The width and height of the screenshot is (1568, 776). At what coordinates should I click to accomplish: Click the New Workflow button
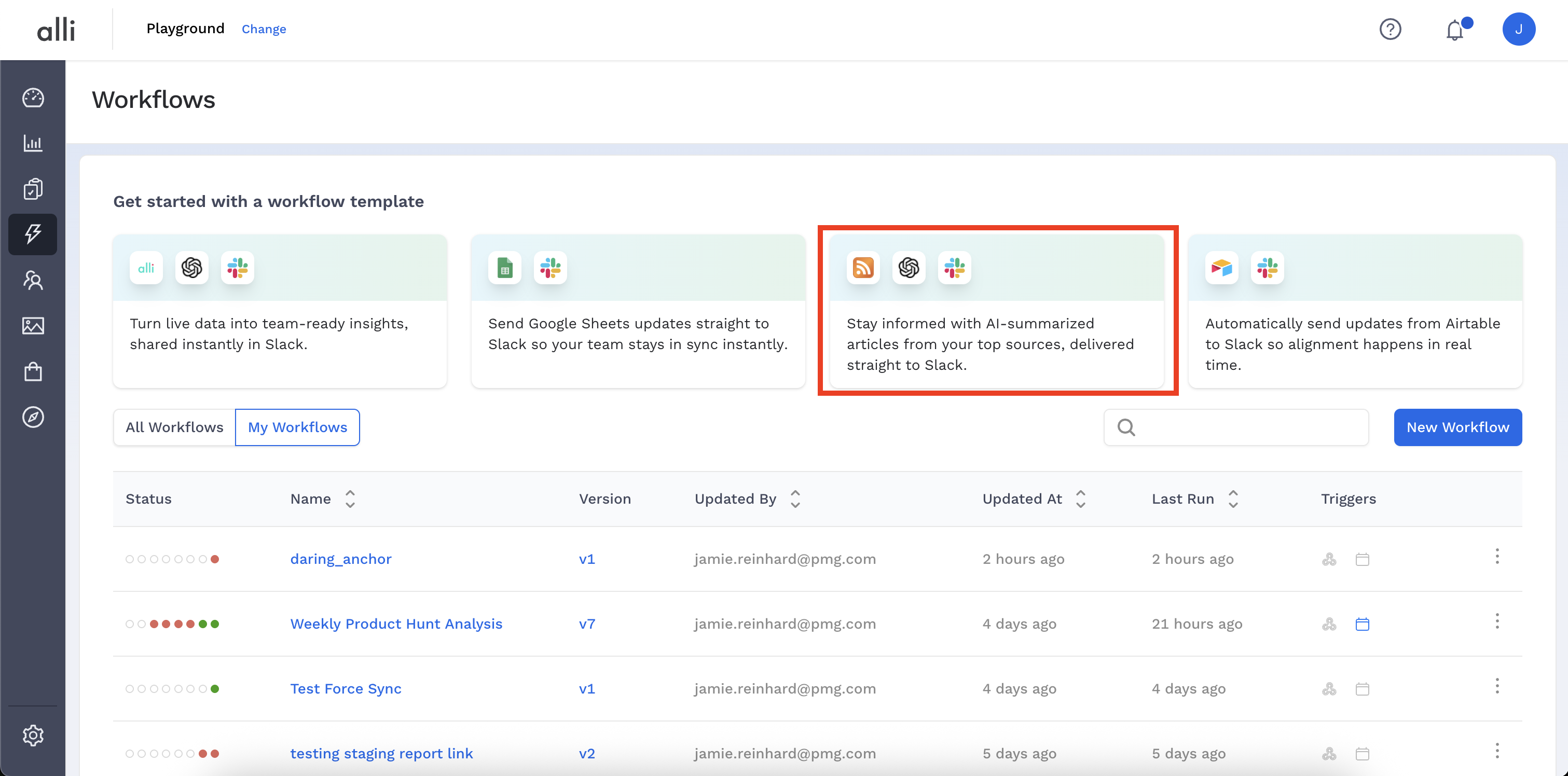(1457, 427)
